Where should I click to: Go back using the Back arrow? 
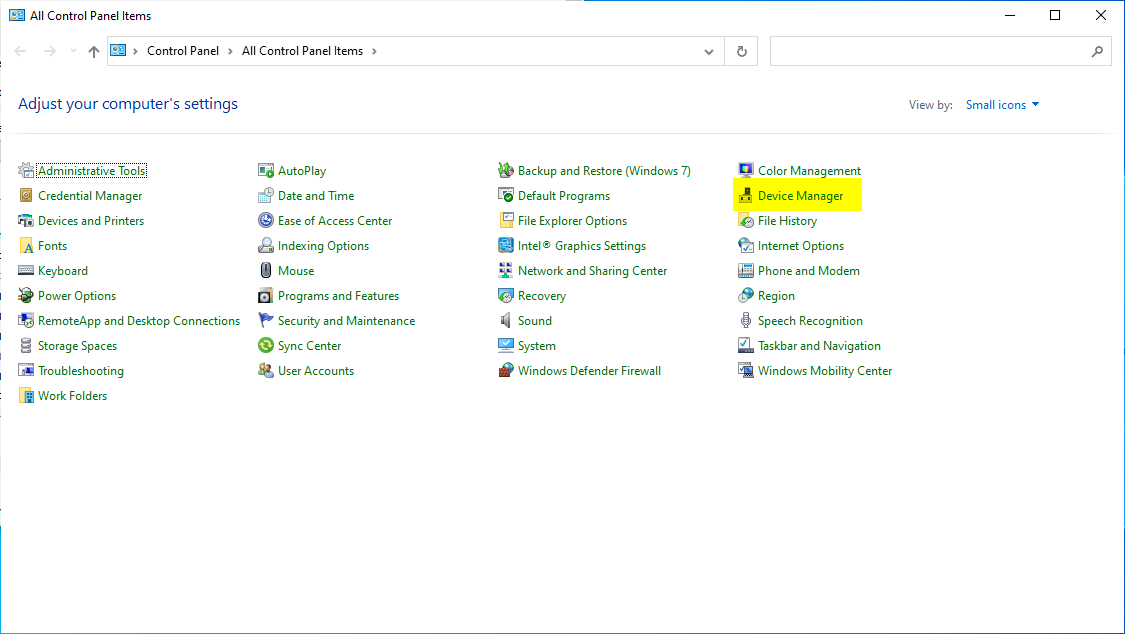(21, 51)
